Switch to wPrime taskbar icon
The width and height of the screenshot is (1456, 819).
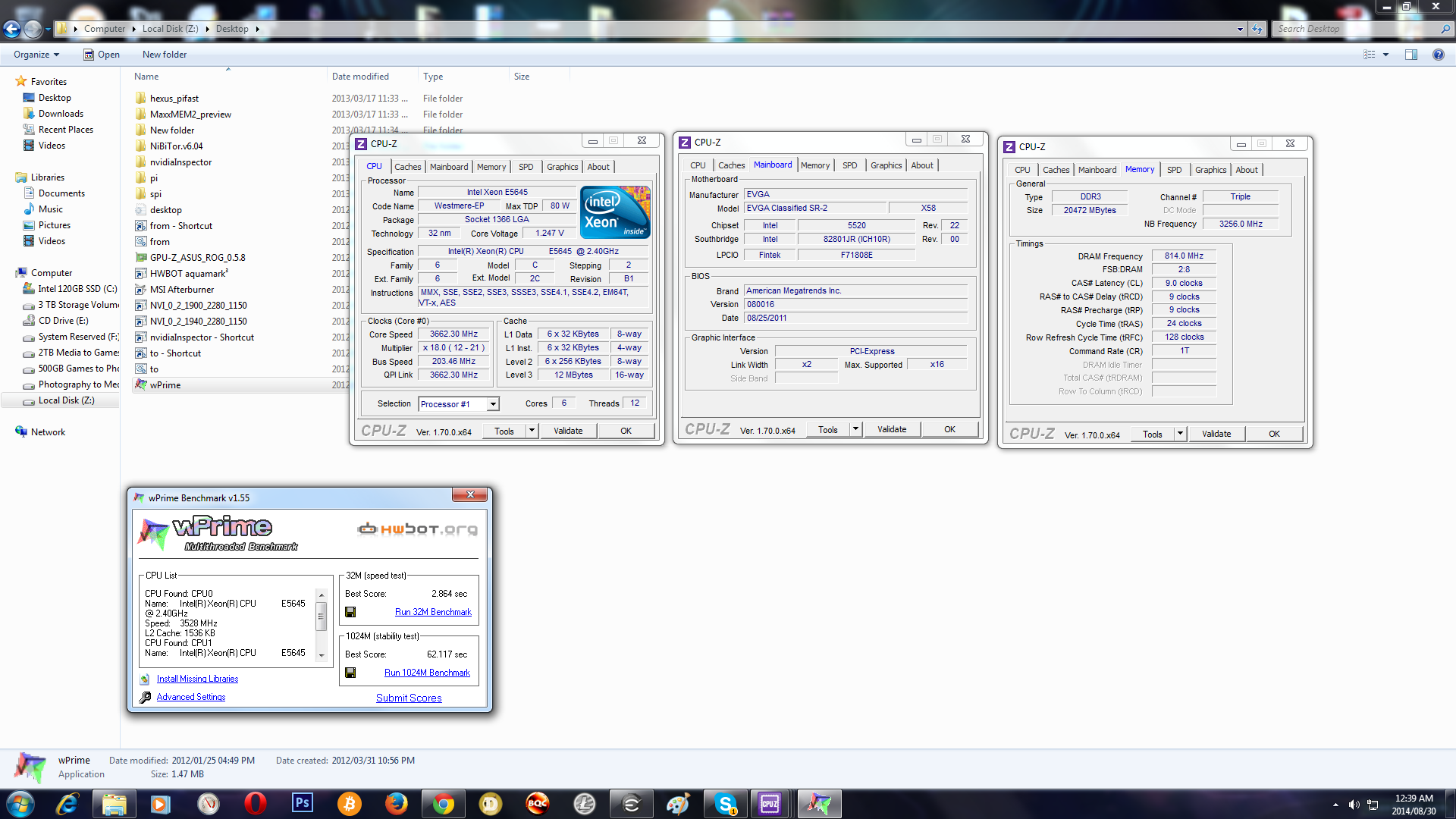point(818,804)
